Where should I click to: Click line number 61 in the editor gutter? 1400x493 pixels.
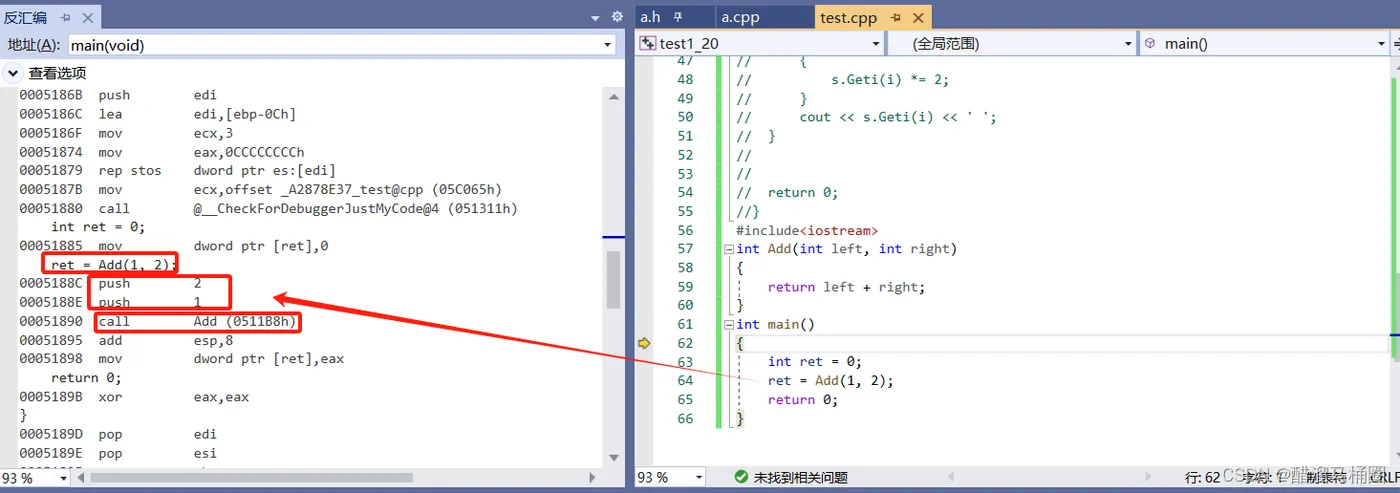[x=684, y=324]
